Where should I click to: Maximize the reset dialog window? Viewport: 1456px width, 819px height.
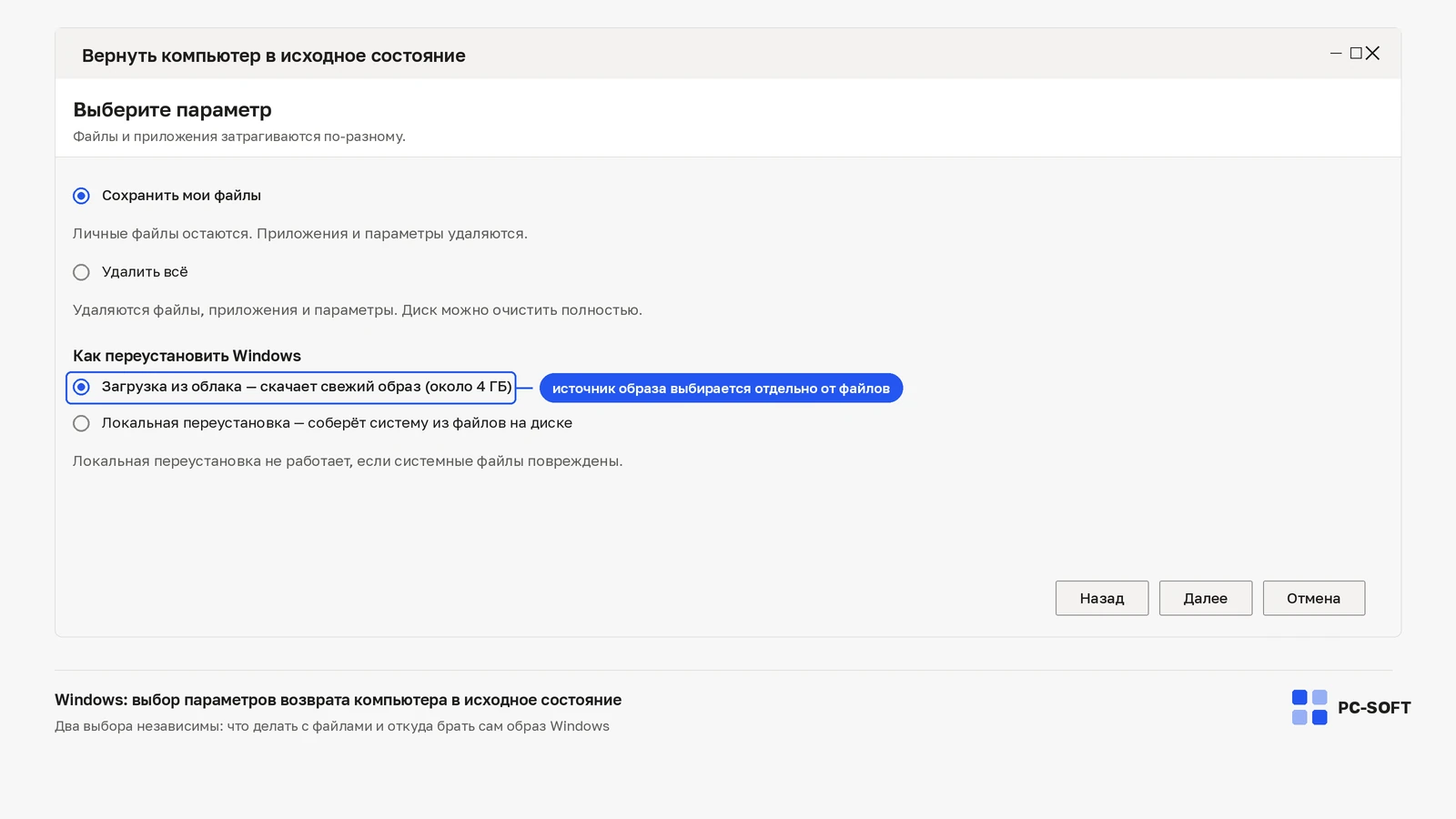pos(1356,54)
